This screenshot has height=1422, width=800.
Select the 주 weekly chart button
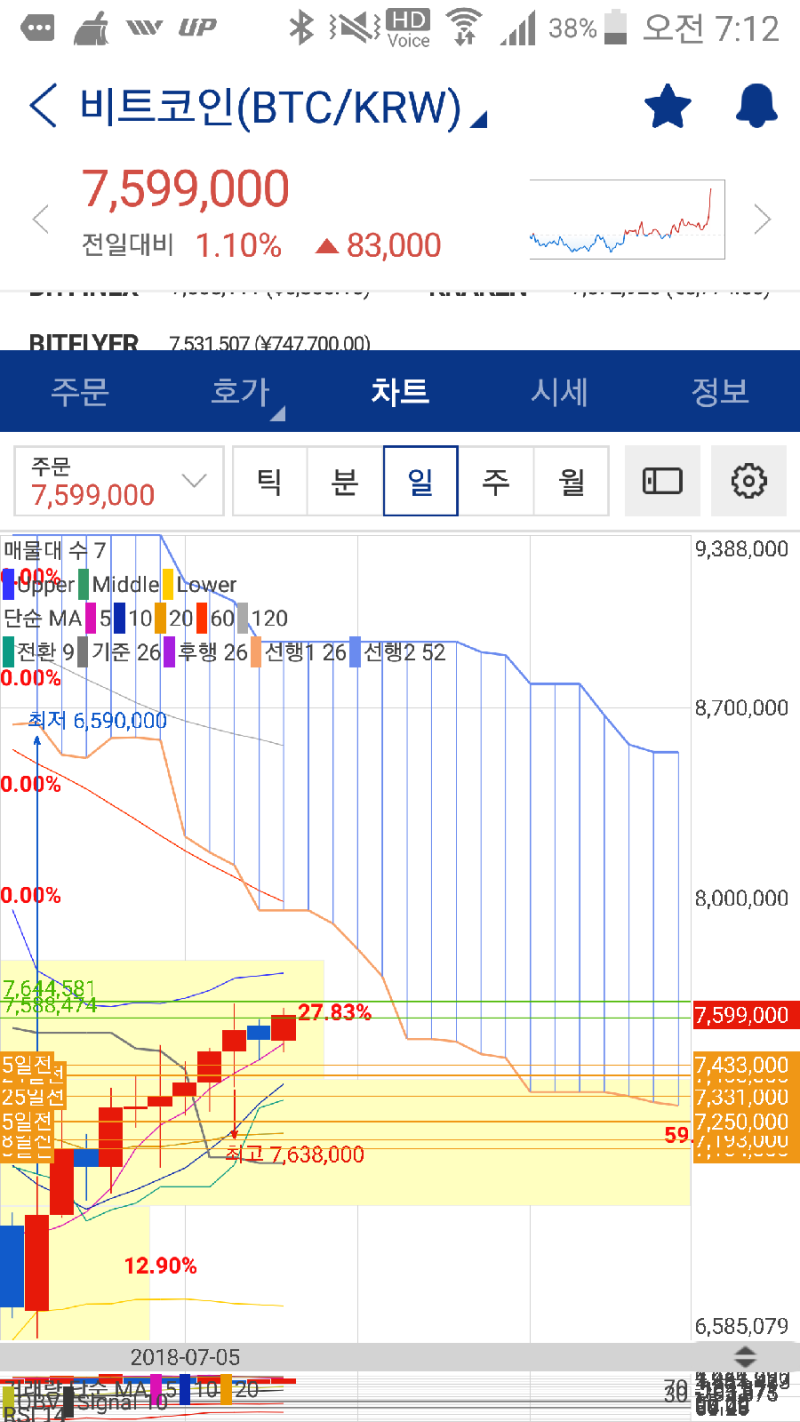pos(496,481)
